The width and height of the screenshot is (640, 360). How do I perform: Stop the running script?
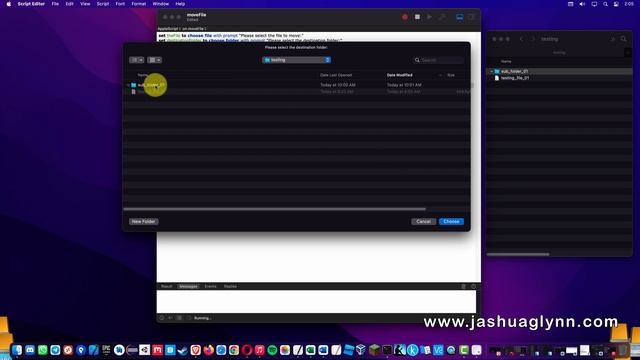click(417, 17)
